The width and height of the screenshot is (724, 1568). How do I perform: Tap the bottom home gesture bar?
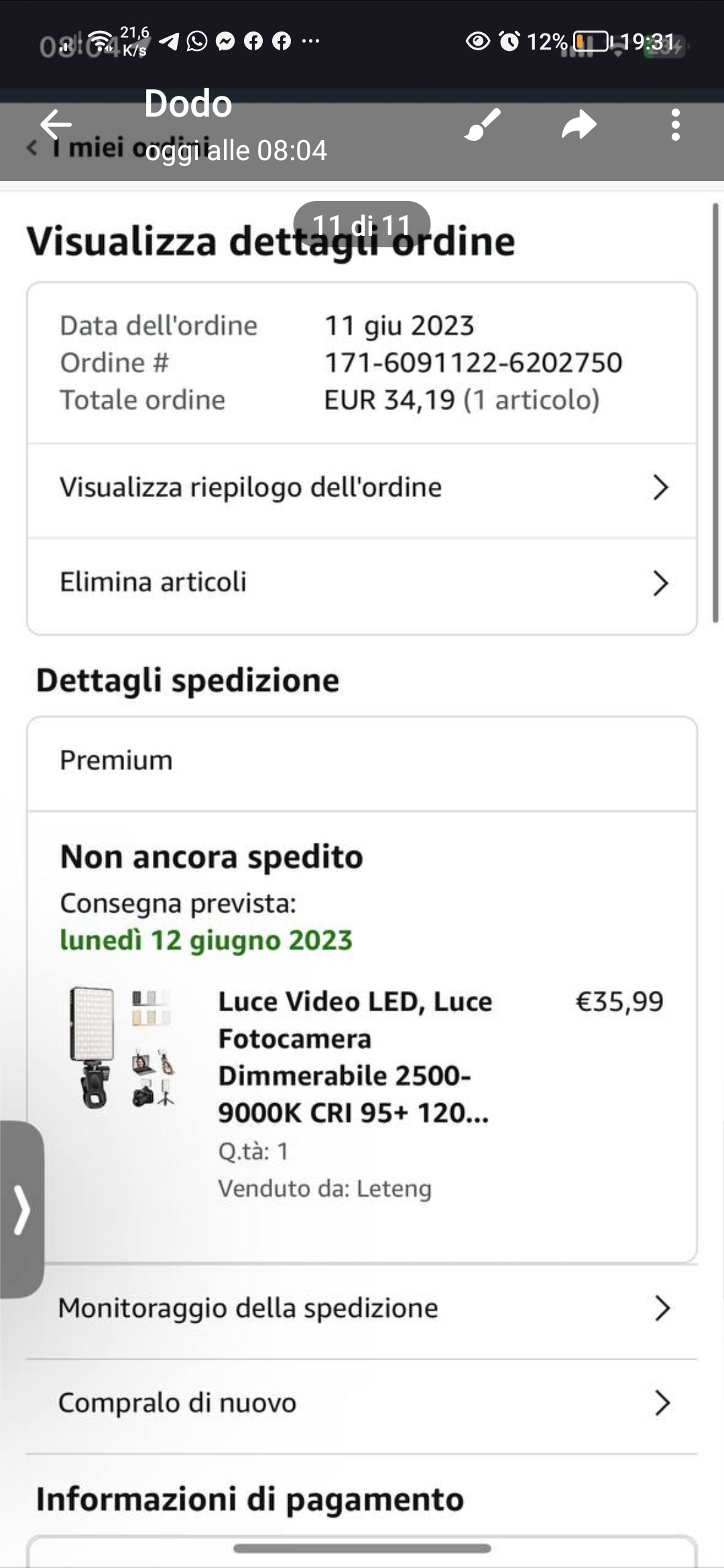point(362,1549)
